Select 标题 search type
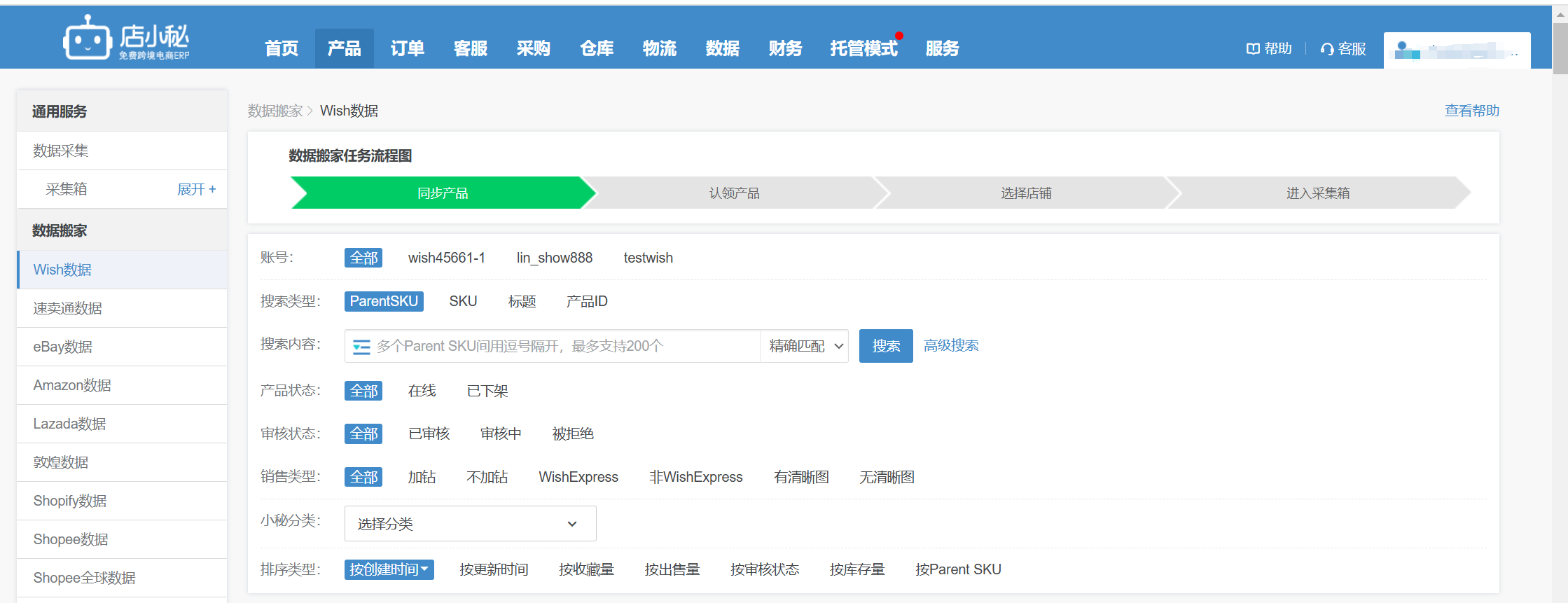 coord(522,301)
